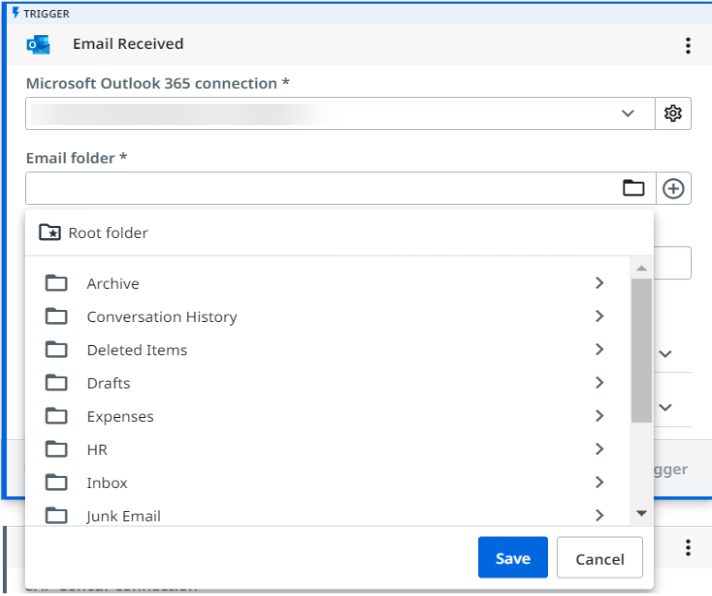
Task: Click the starred Root folder icon
Action: click(49, 233)
